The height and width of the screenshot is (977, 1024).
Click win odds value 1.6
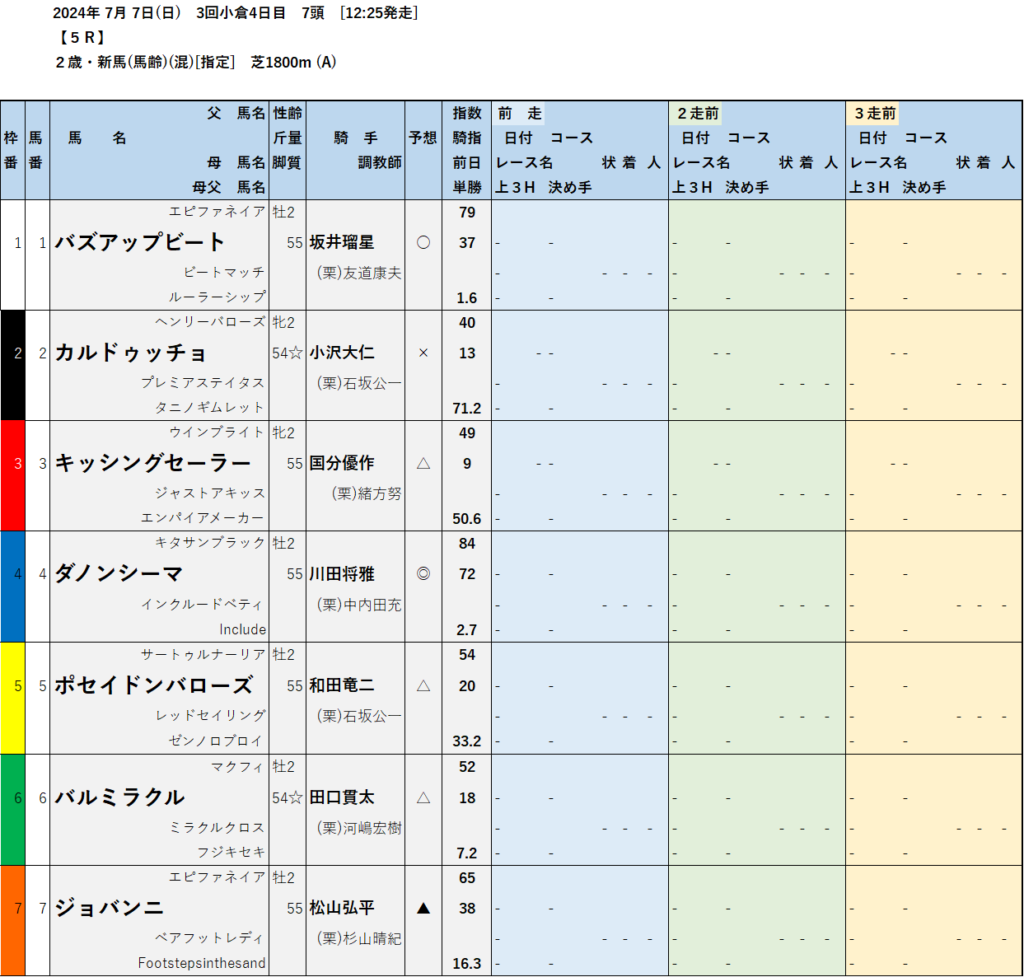point(466,298)
